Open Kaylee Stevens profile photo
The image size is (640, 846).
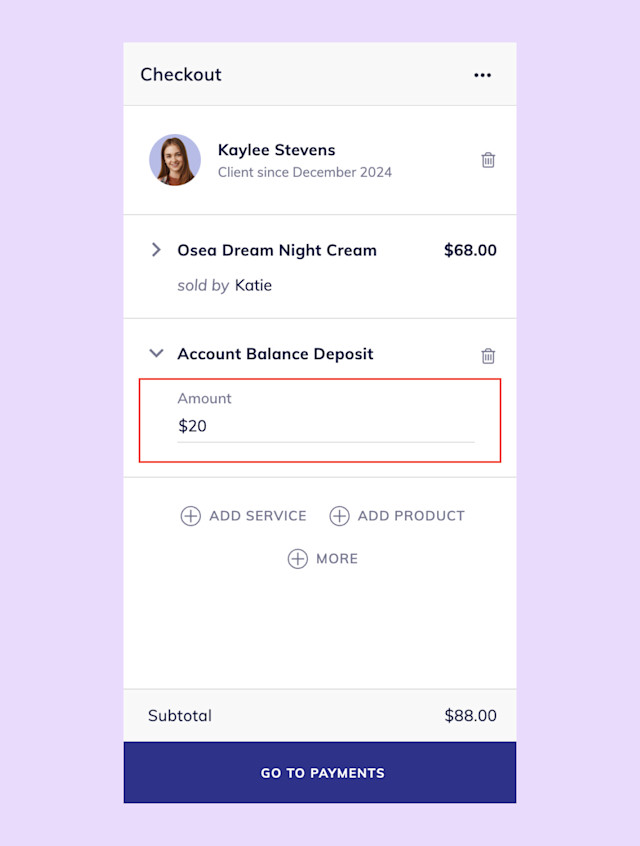pyautogui.click(x=175, y=160)
